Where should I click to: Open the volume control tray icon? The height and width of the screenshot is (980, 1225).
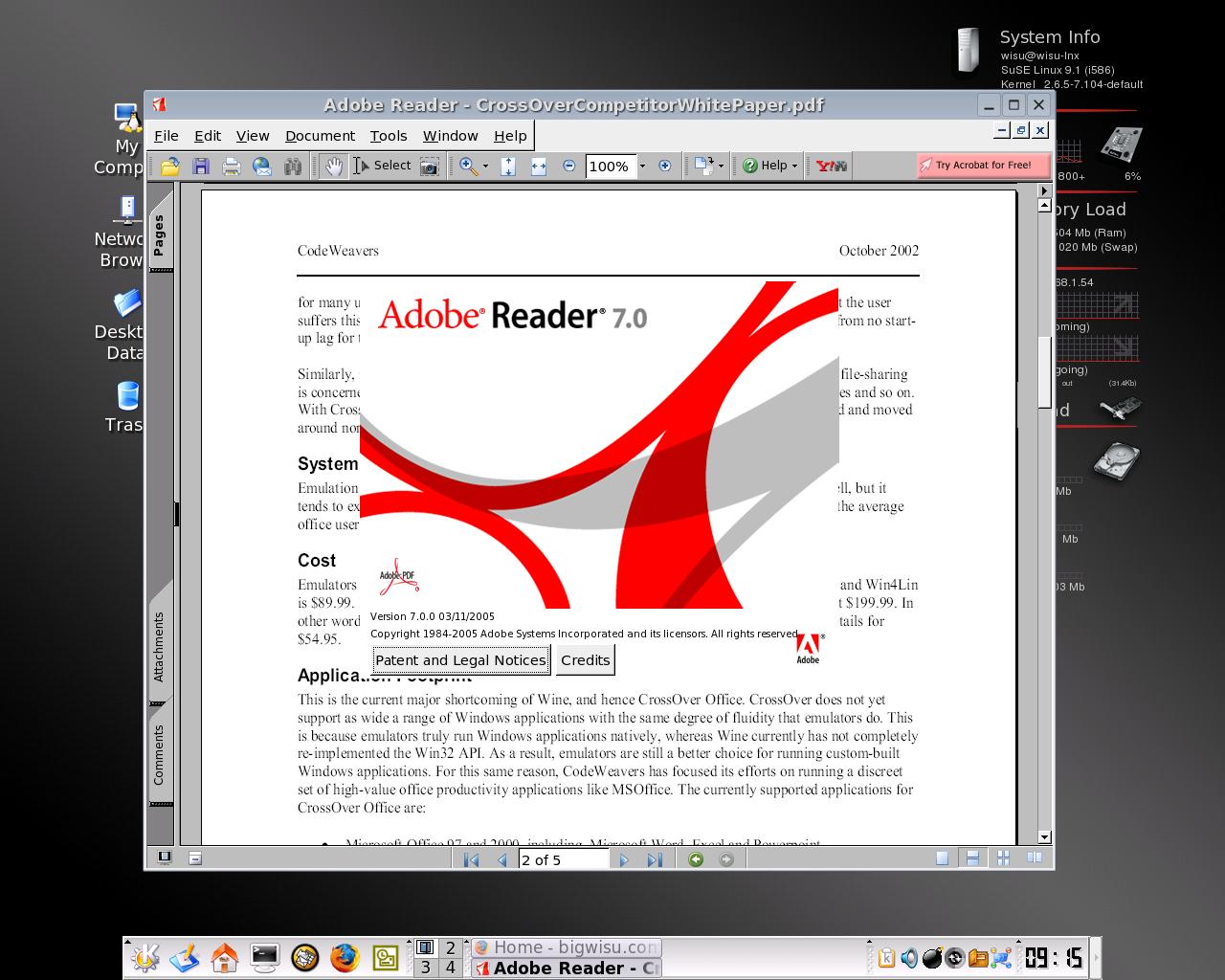pos(909,957)
